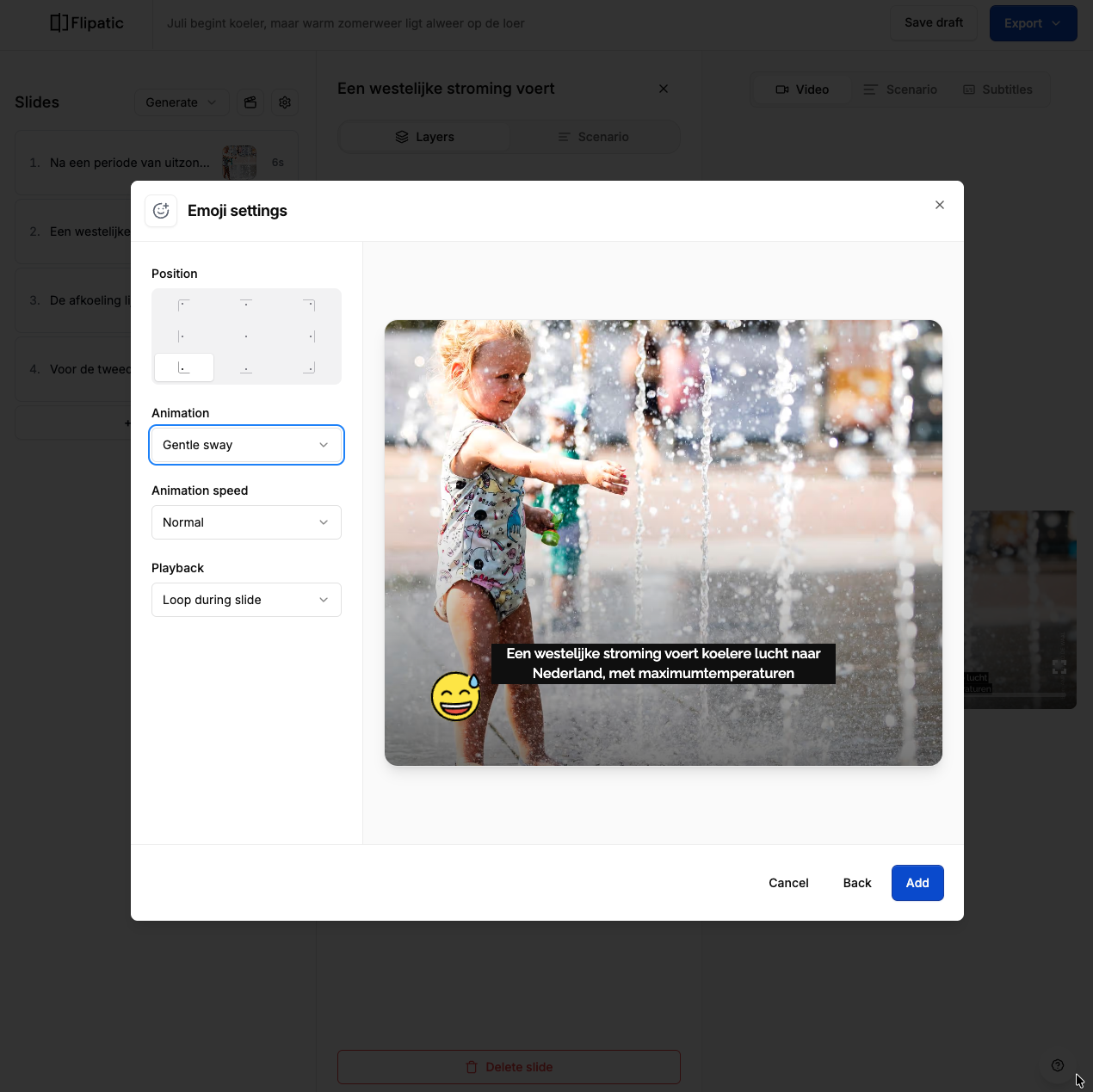Go Back in emoji dialog
Image resolution: width=1093 pixels, height=1092 pixels.
point(857,883)
